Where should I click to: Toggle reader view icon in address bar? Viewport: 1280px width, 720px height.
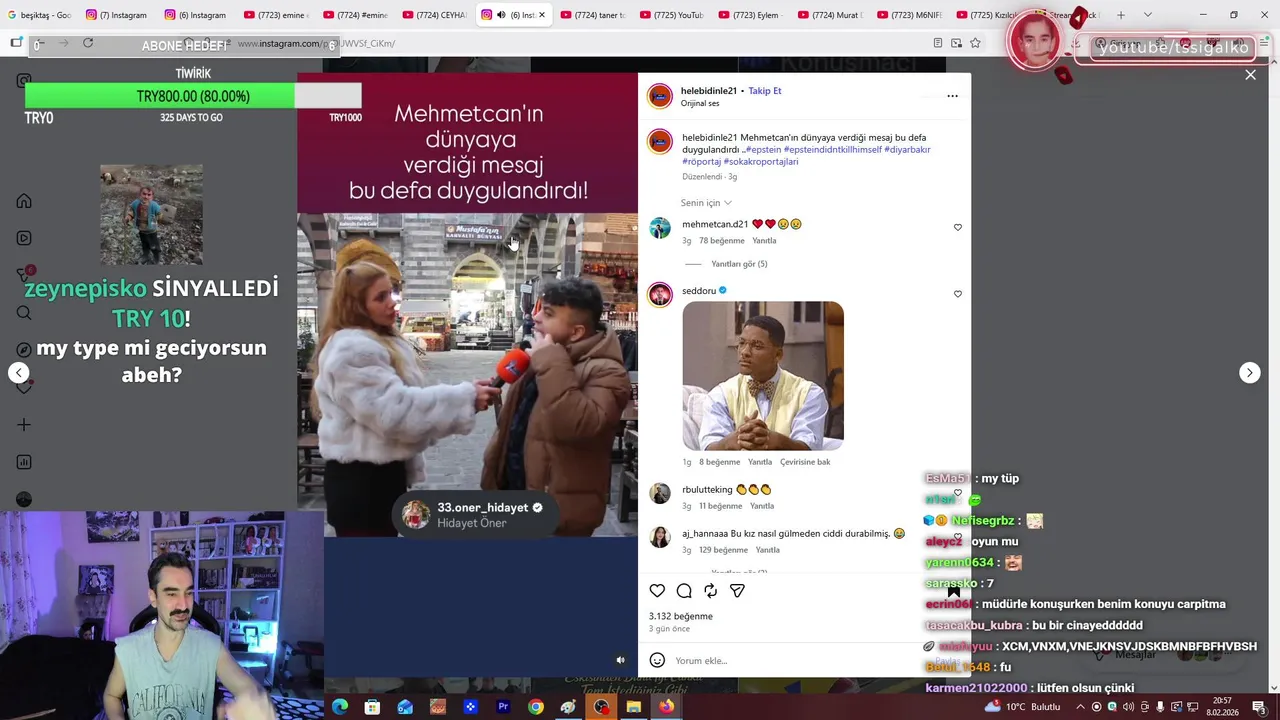937,43
